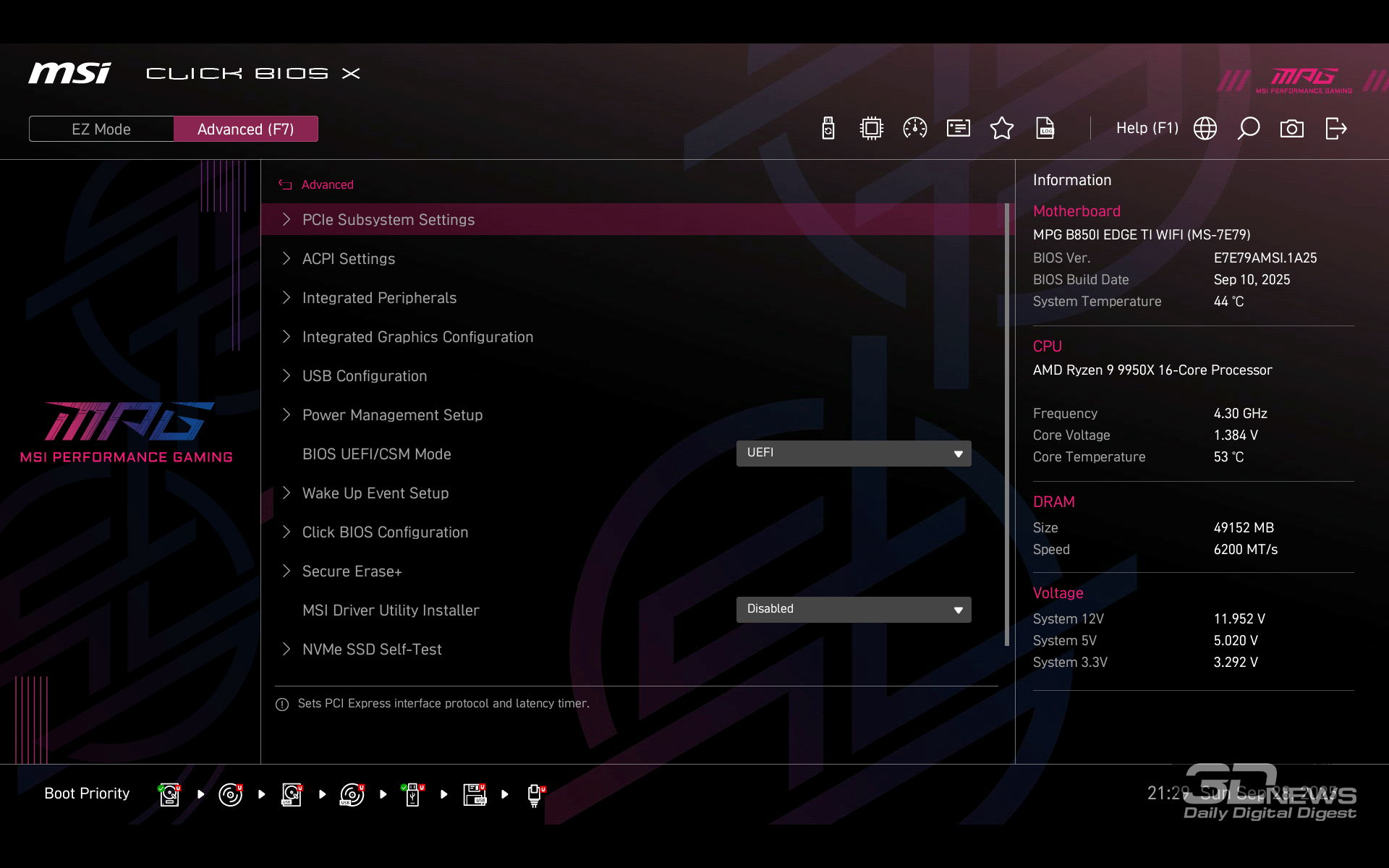Open Favorites via the star icon
Viewport: 1389px width, 868px height.
[x=1002, y=129]
